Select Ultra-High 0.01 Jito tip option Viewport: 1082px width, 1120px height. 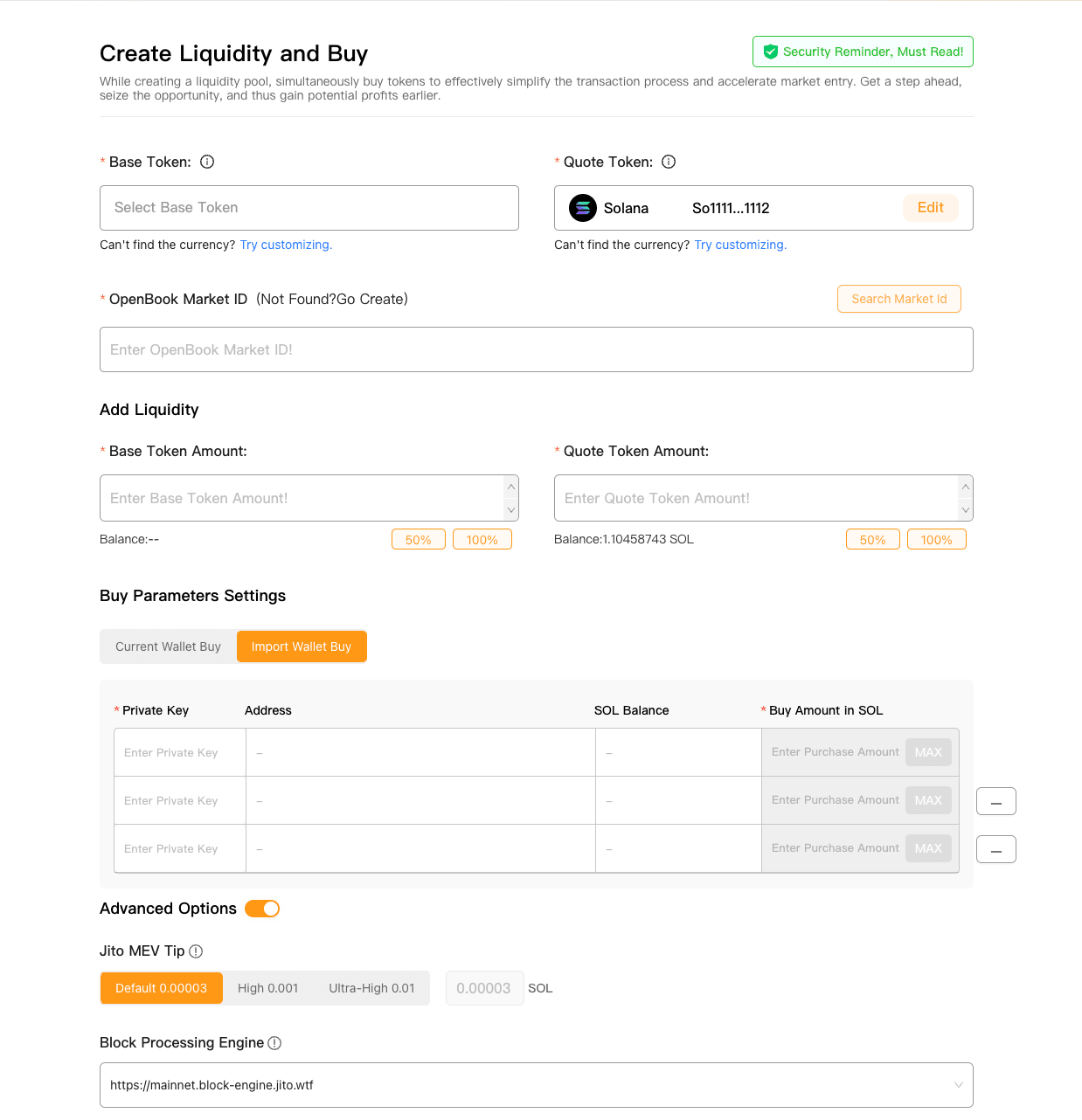tap(371, 988)
